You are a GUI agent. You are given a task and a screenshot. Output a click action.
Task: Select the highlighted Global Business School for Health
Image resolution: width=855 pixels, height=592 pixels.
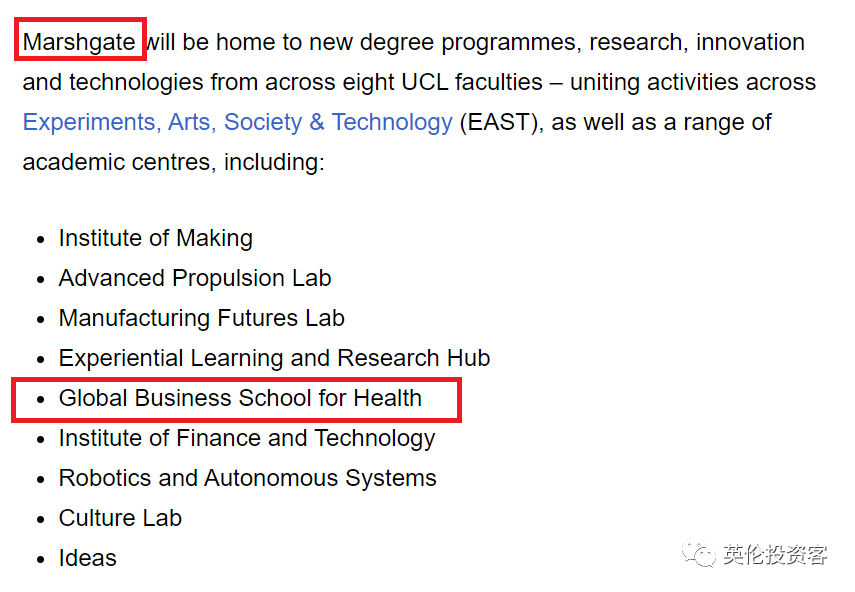pos(240,398)
